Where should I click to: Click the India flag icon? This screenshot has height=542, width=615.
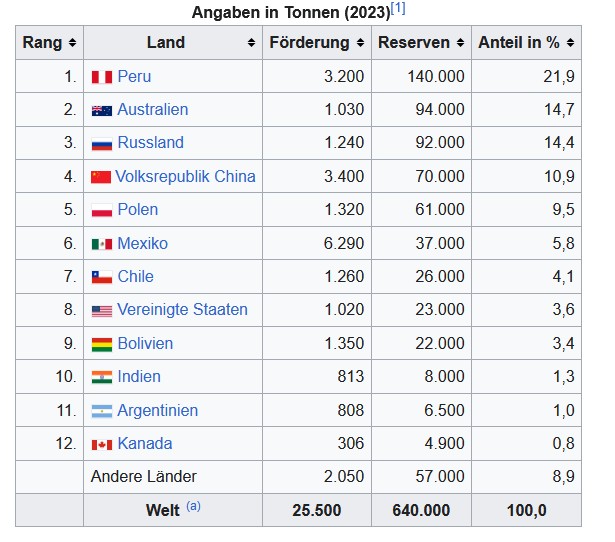point(101,377)
